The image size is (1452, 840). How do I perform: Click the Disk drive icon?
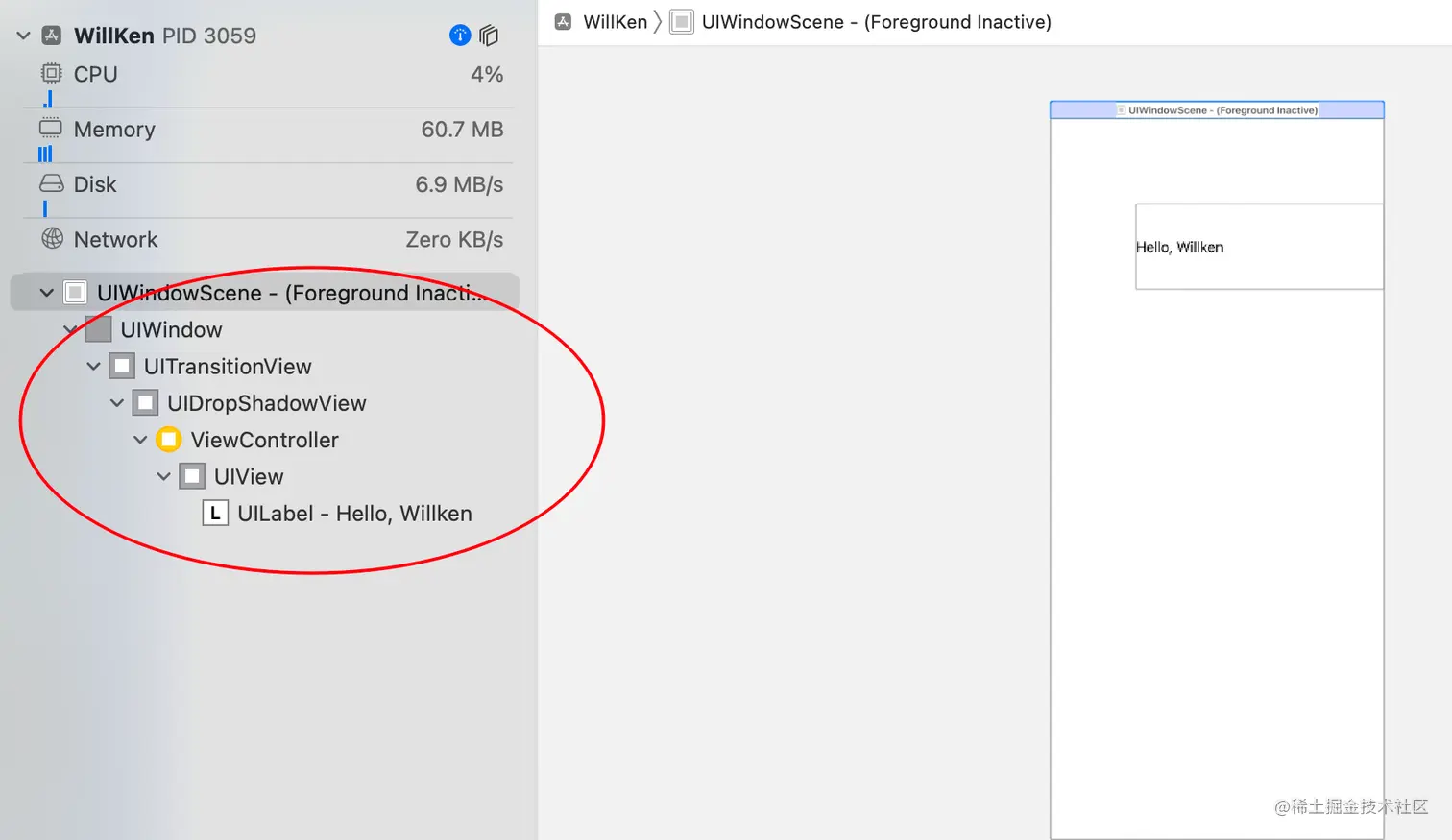click(x=52, y=183)
